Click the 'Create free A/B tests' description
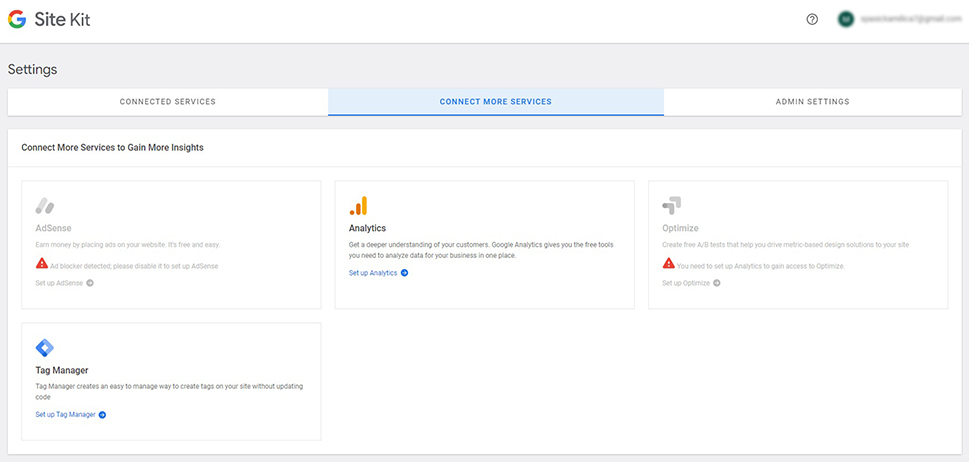The image size is (969, 462). tap(785, 245)
